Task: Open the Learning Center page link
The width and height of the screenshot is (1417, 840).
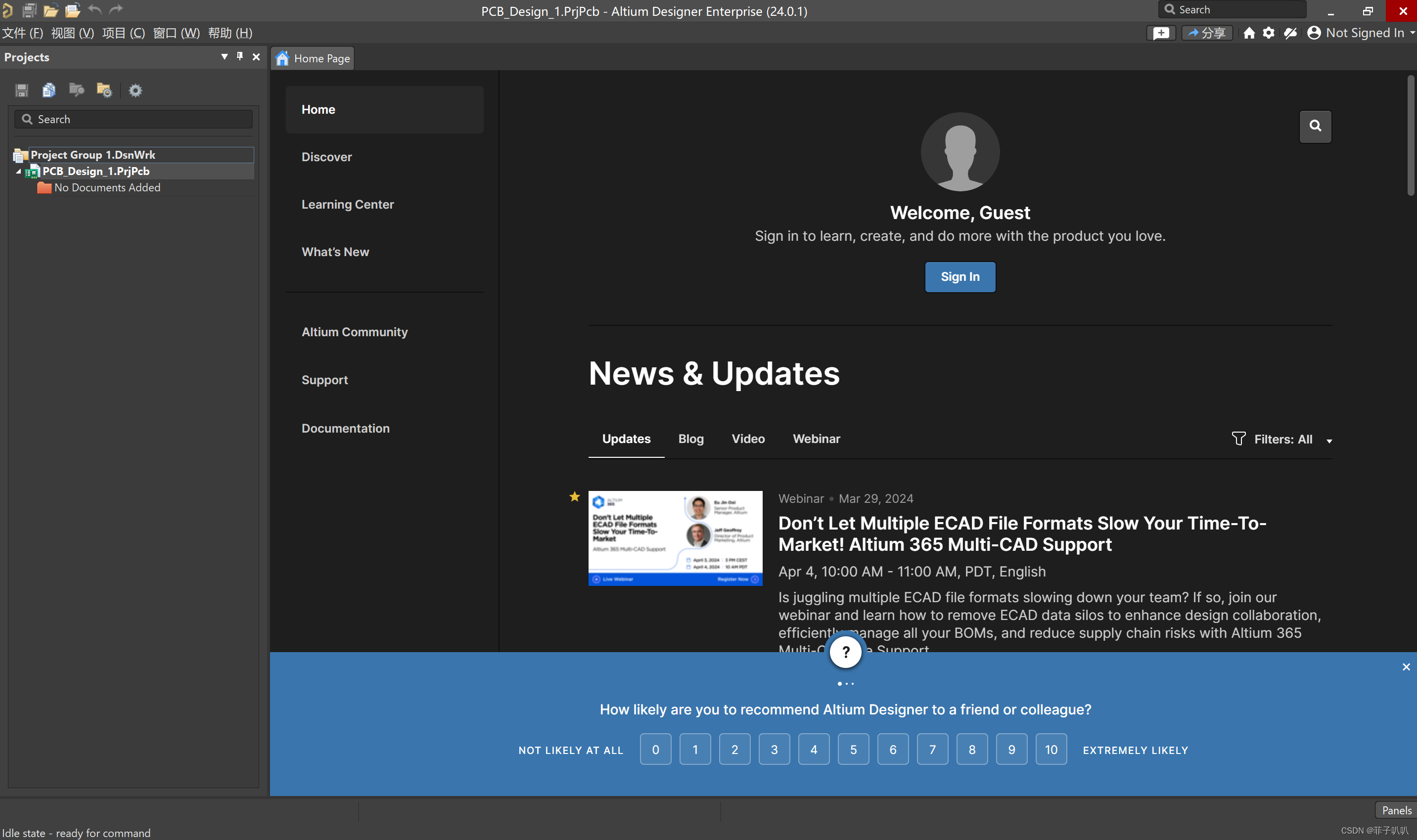Action: pyautogui.click(x=348, y=204)
